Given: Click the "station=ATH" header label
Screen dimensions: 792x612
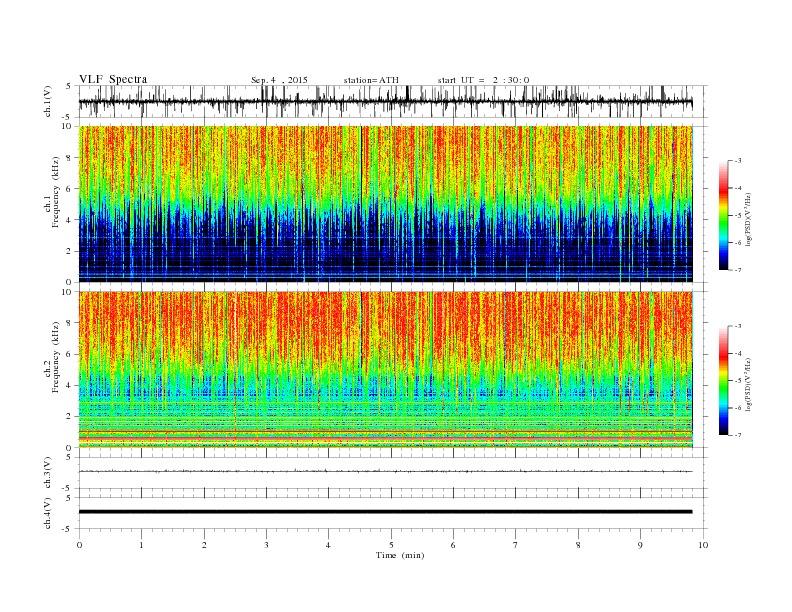Looking at the screenshot, I should point(371,80).
